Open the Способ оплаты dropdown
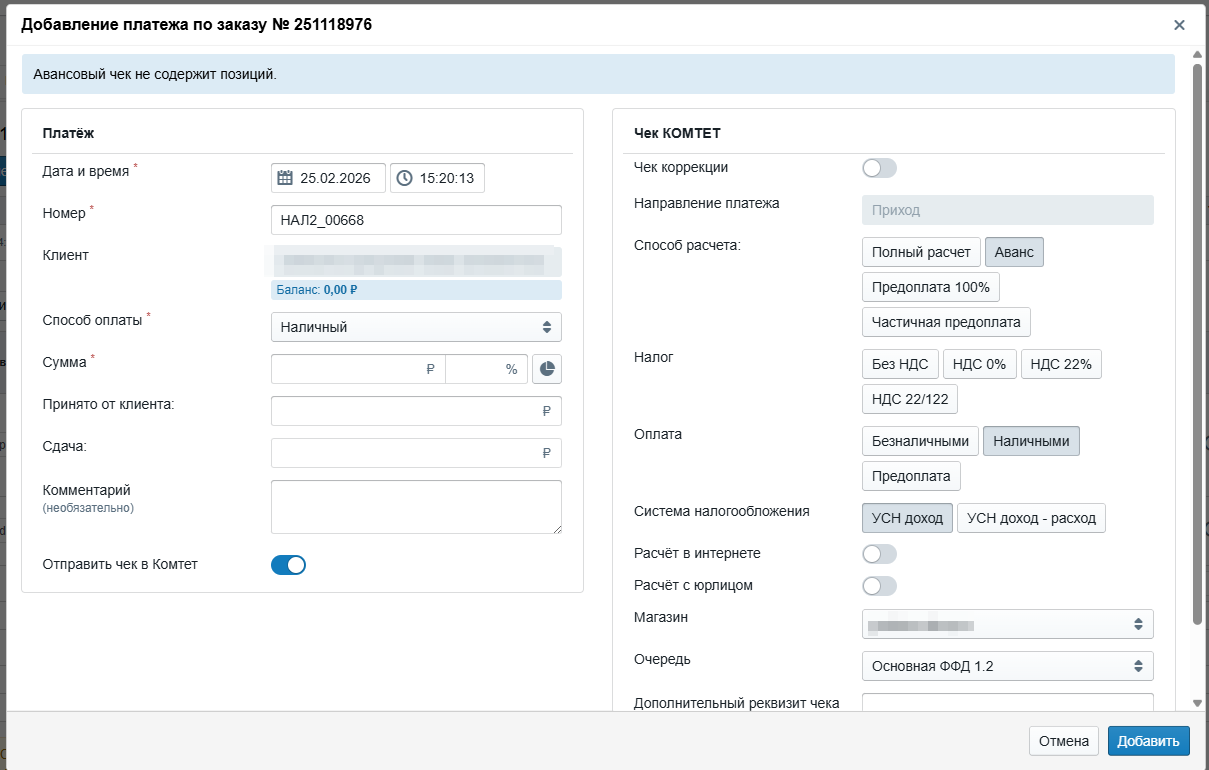Viewport: 1209px width, 770px height. tap(416, 327)
